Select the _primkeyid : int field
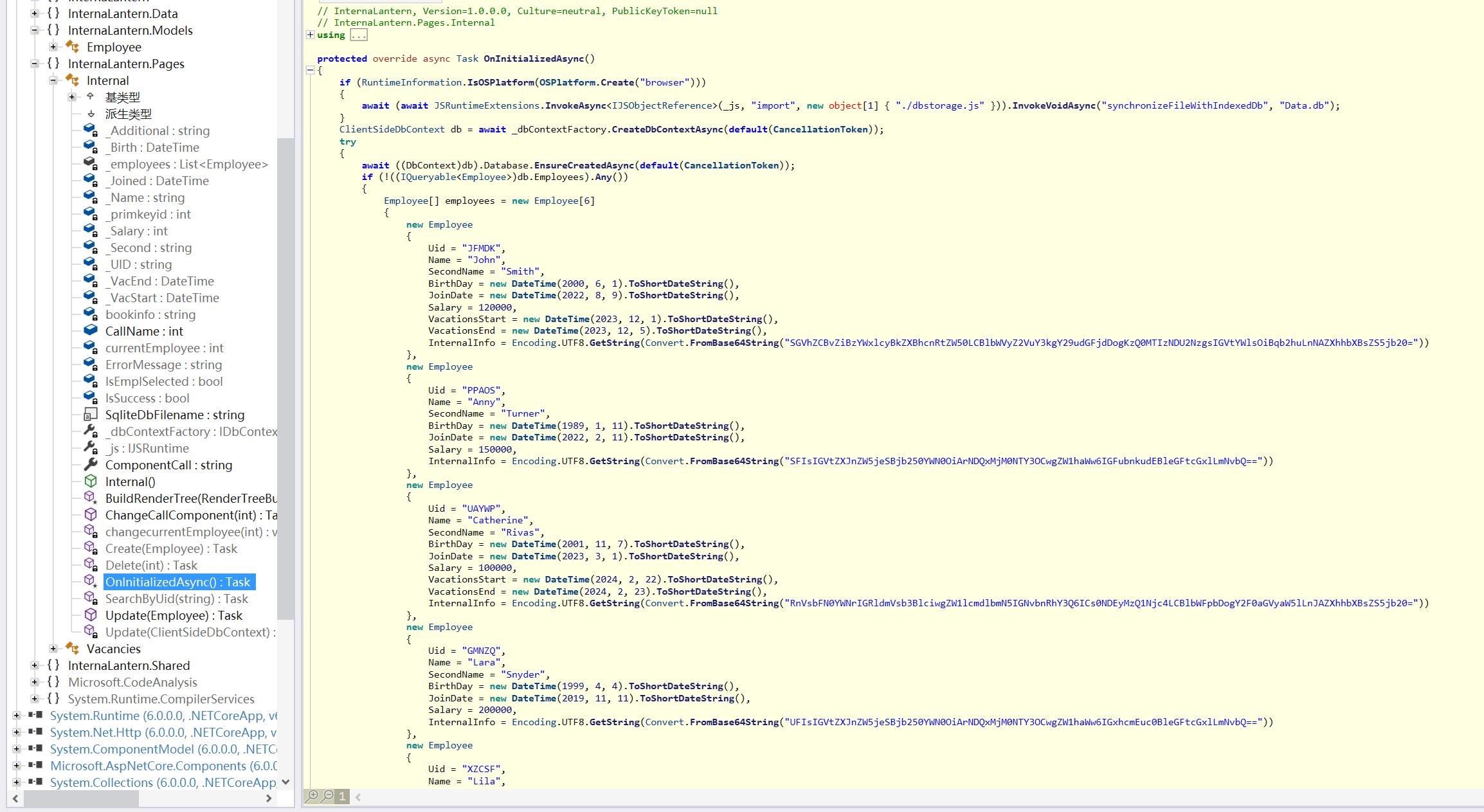 coord(148,214)
